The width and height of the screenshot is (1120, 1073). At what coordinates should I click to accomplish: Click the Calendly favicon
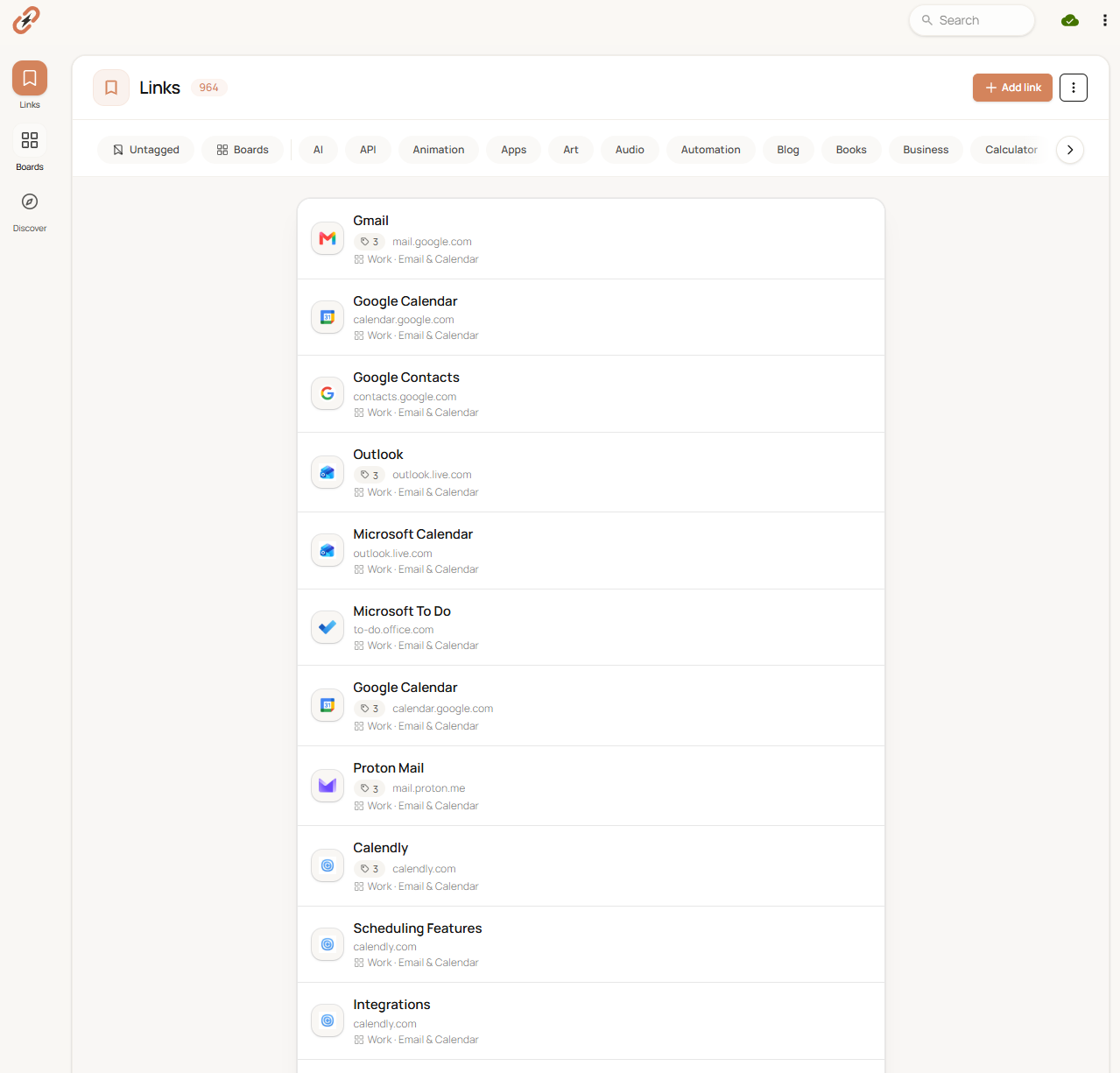click(328, 865)
